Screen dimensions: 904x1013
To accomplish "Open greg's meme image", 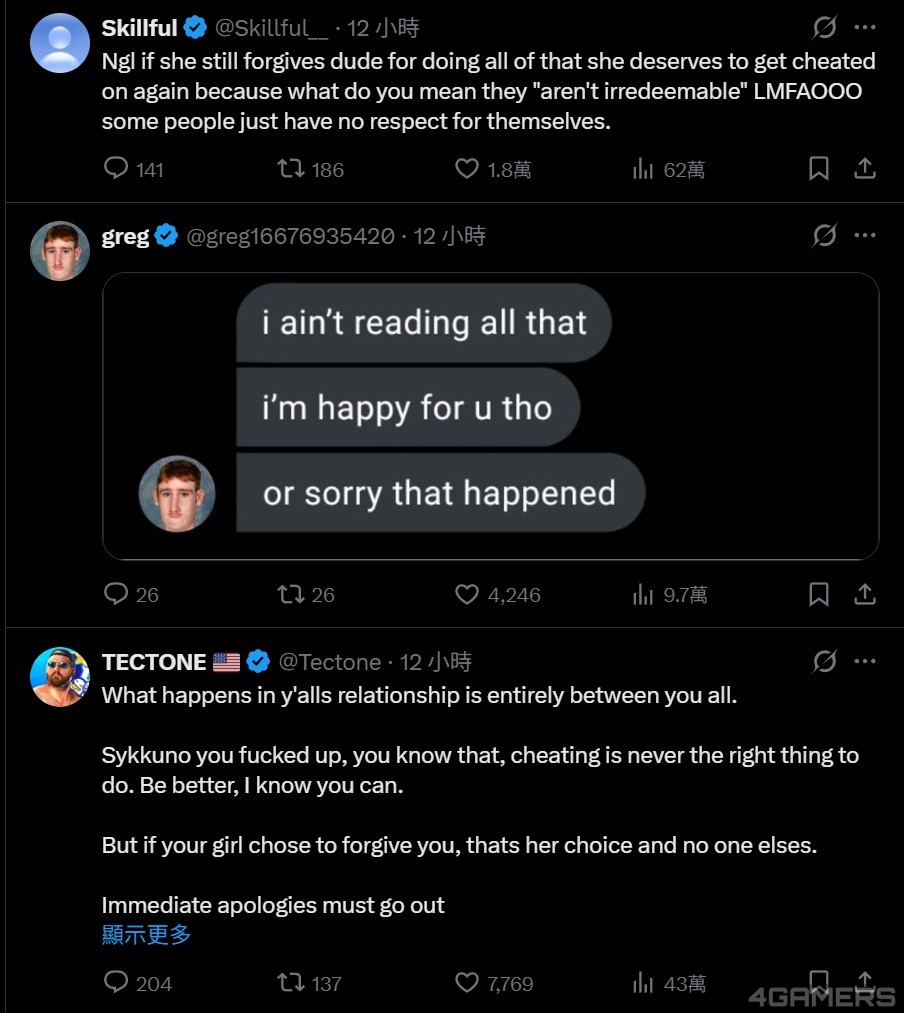I will pos(490,415).
